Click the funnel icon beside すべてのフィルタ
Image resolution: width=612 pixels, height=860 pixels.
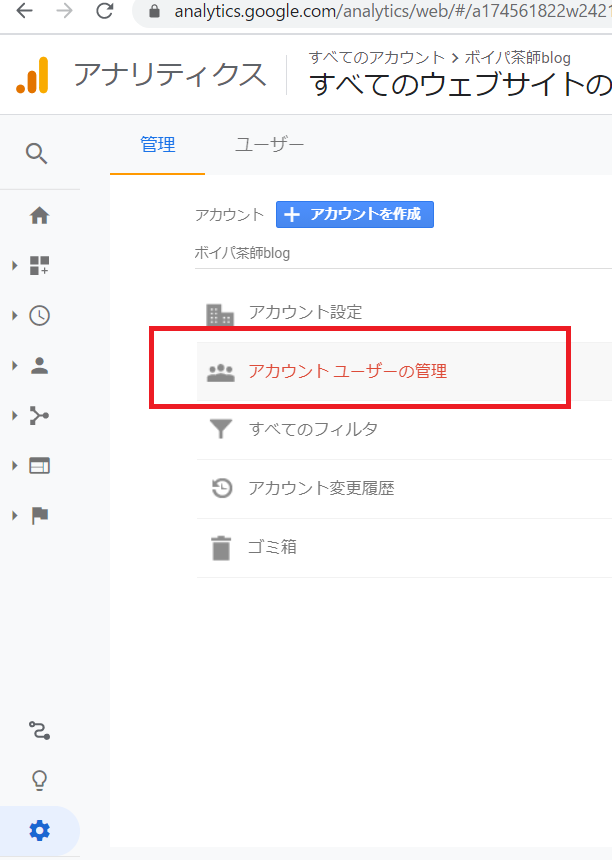220,429
